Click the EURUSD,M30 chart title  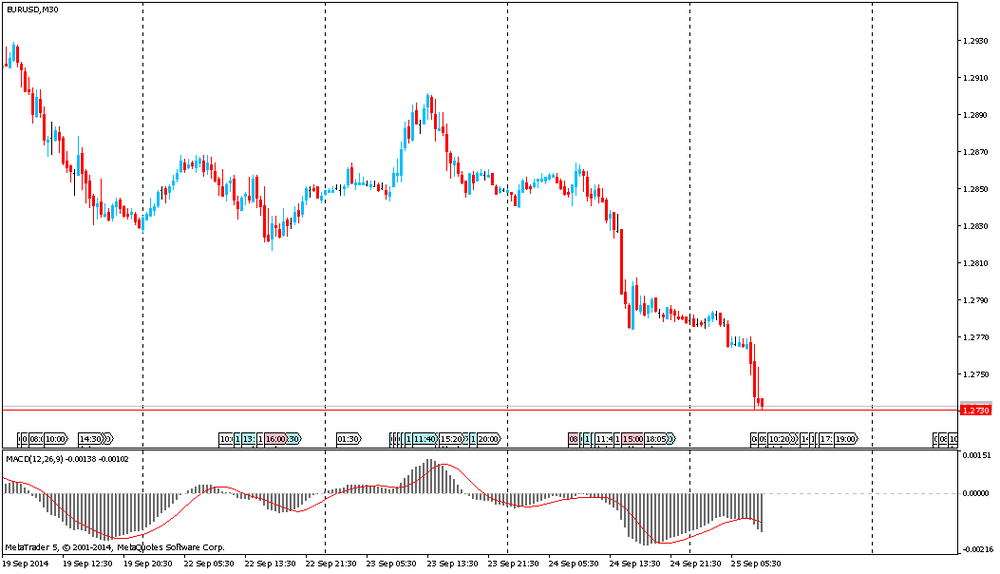tap(31, 9)
